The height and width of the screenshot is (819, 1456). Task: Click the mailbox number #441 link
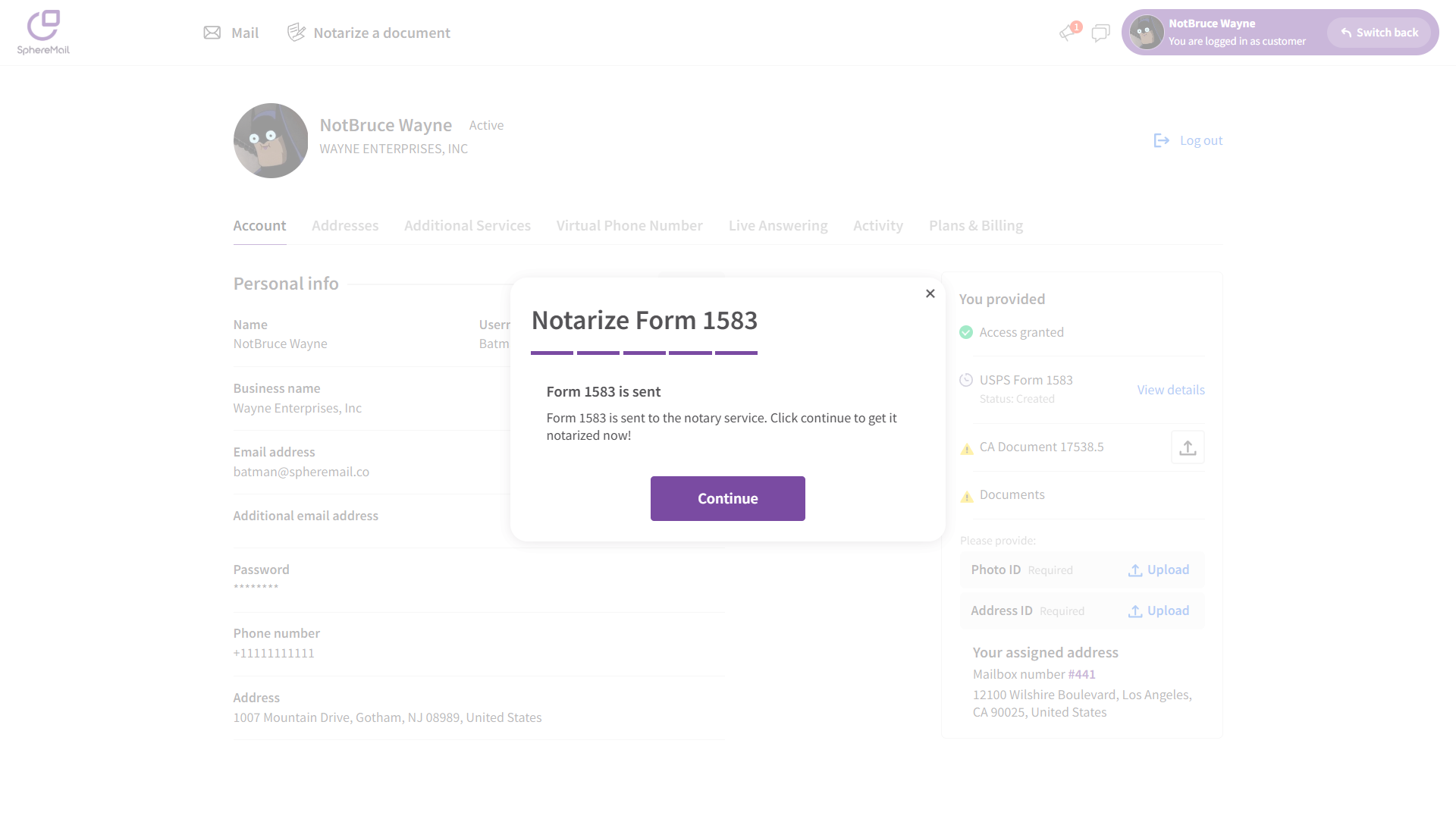(1081, 674)
